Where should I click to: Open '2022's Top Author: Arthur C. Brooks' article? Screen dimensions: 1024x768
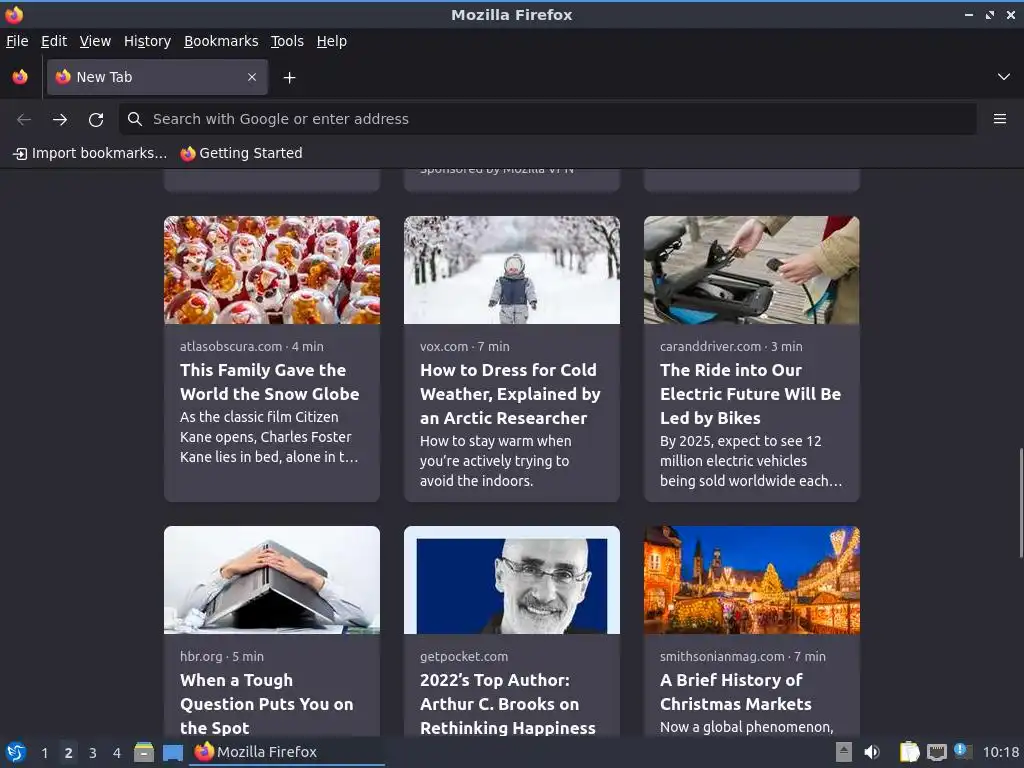507,704
